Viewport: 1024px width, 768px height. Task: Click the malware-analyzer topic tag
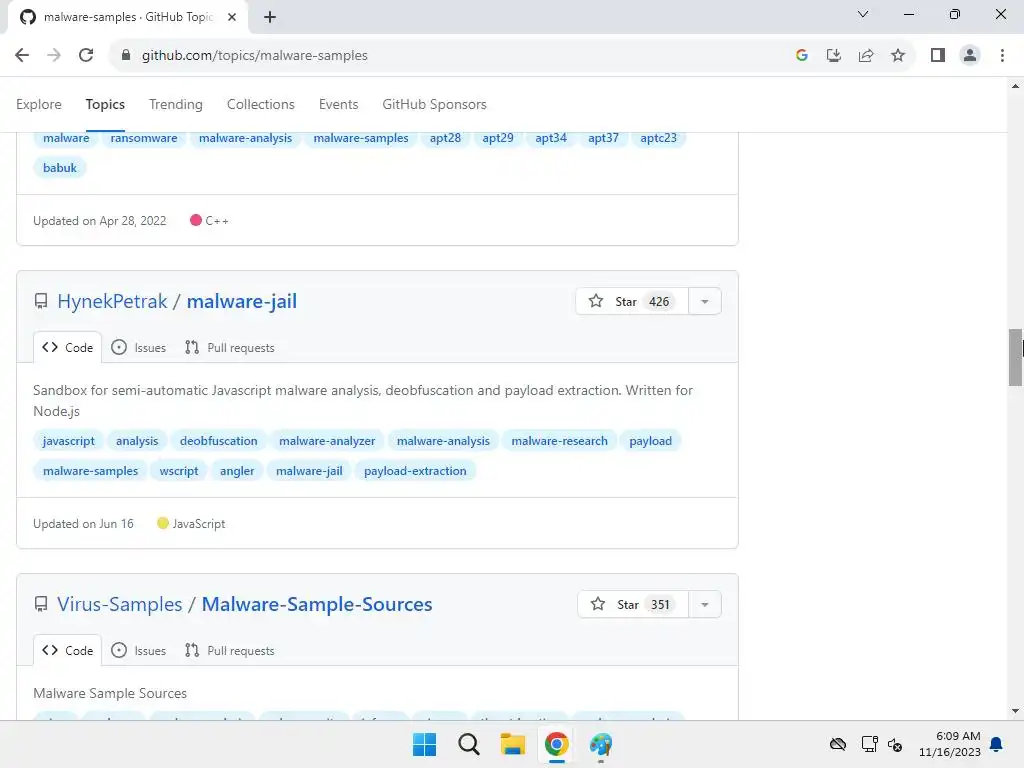(x=327, y=441)
